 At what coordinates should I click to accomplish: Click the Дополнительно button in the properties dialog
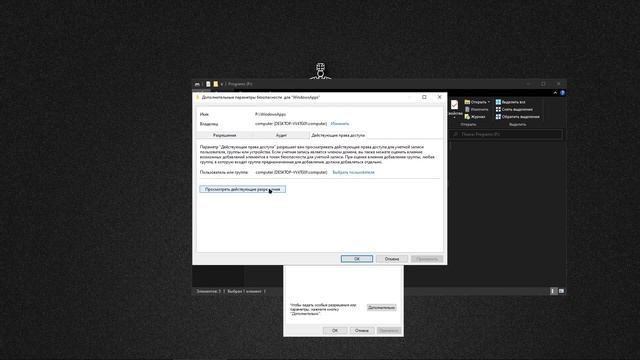coord(381,307)
